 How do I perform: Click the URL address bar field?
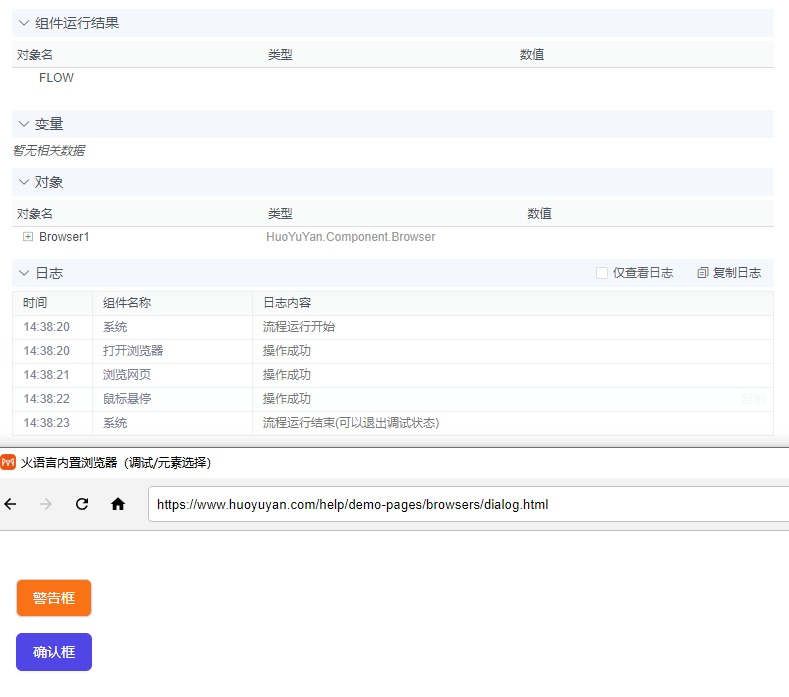point(460,504)
